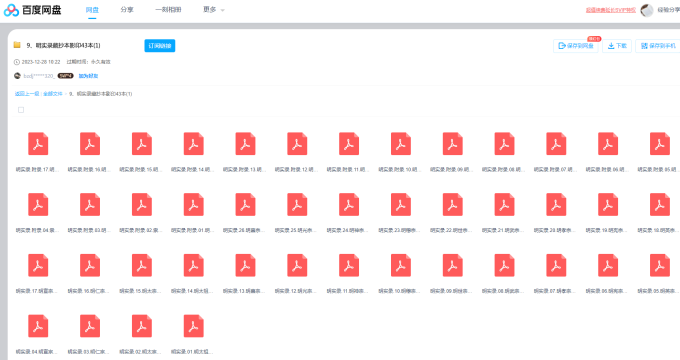Select file name text 明实录 09

pyautogui.click(x=451, y=291)
